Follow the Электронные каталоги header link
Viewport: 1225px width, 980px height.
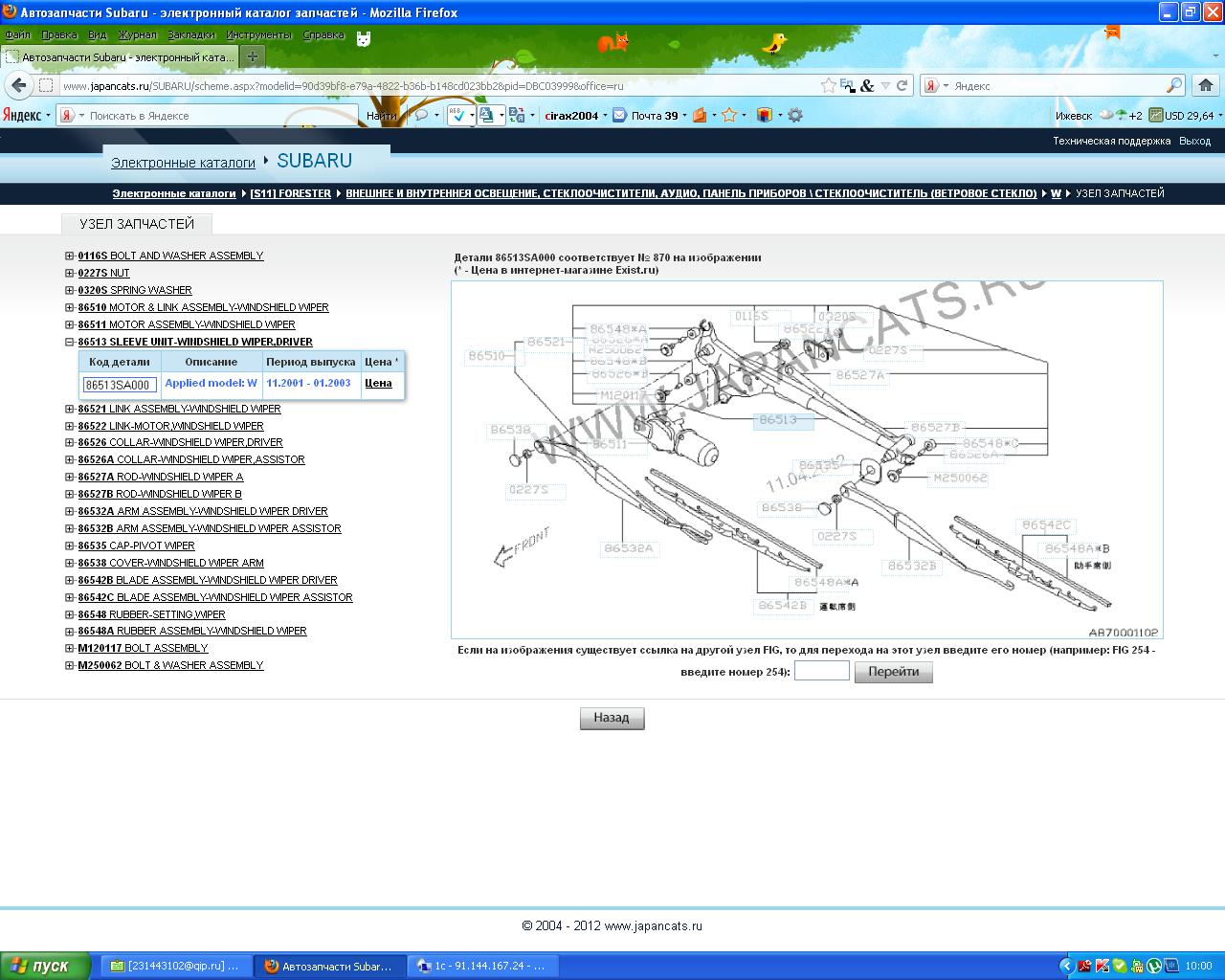183,163
